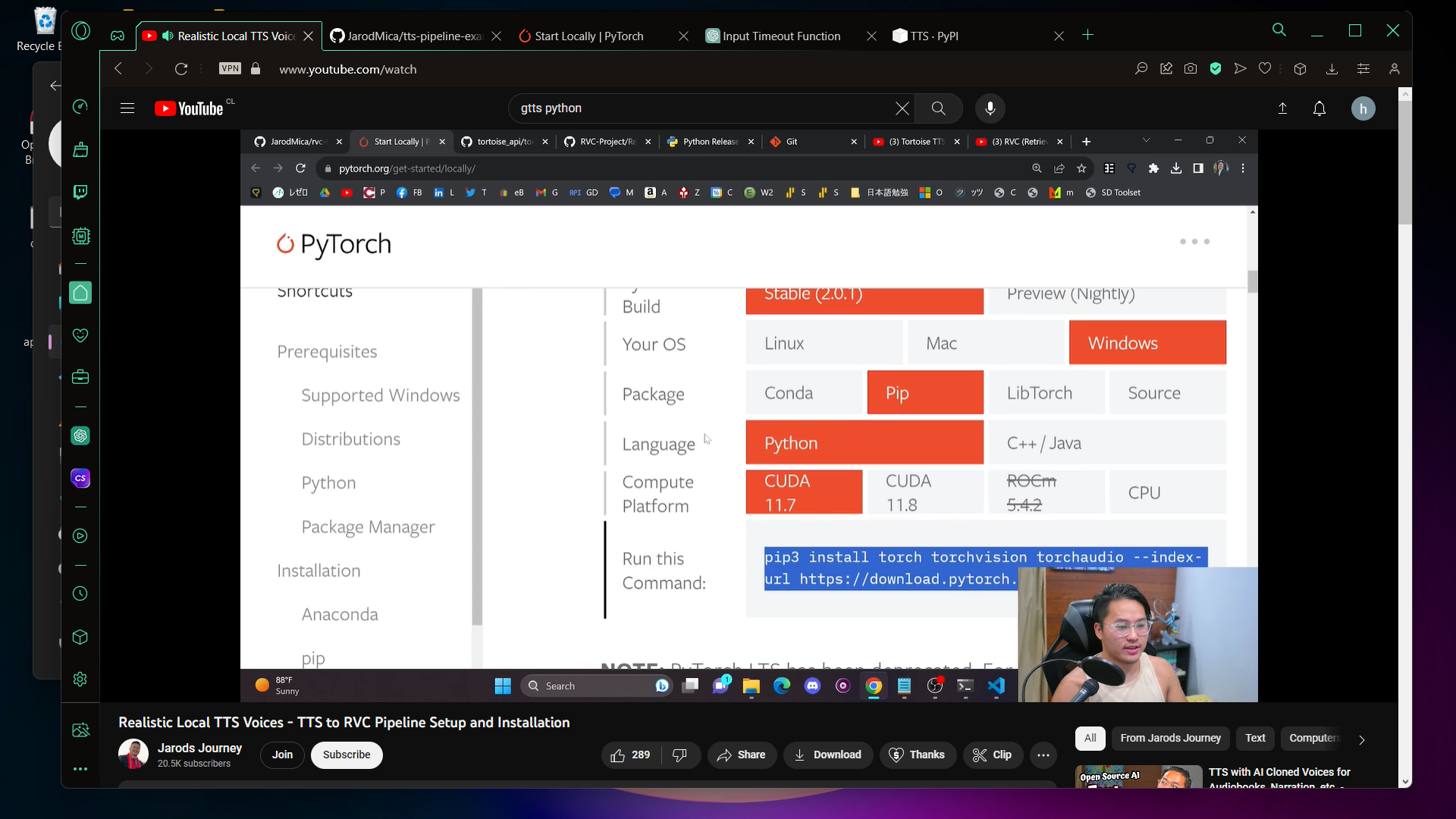Open YouTube notifications bell
The width and height of the screenshot is (1456, 819).
(1319, 108)
